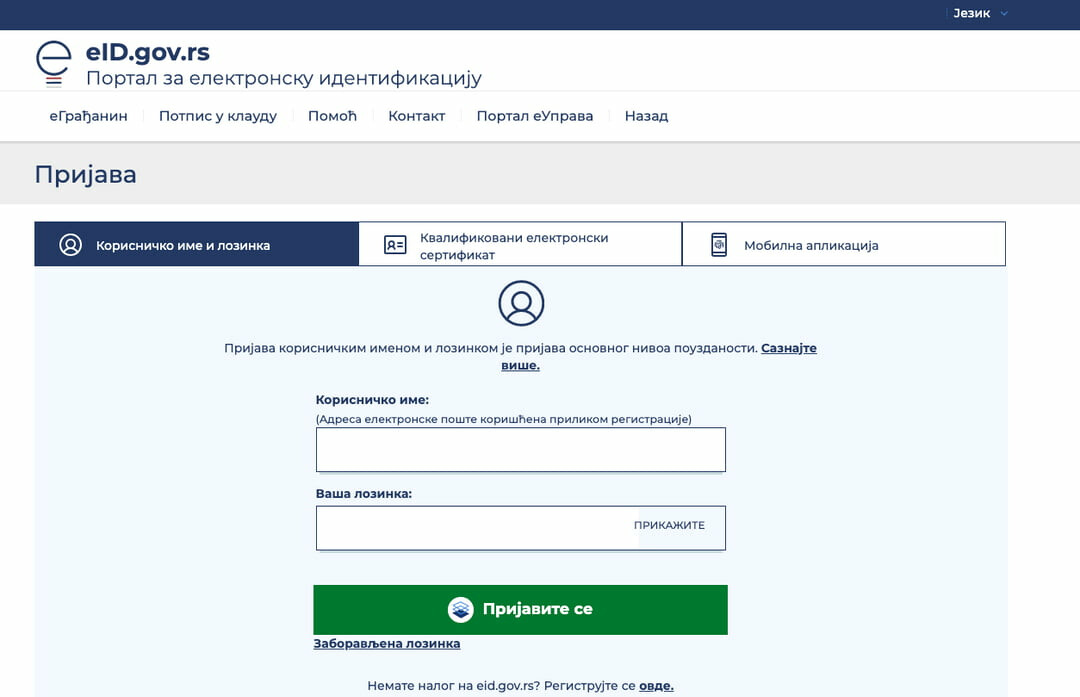
Task: Click the Сазнајте више link
Action: click(788, 348)
